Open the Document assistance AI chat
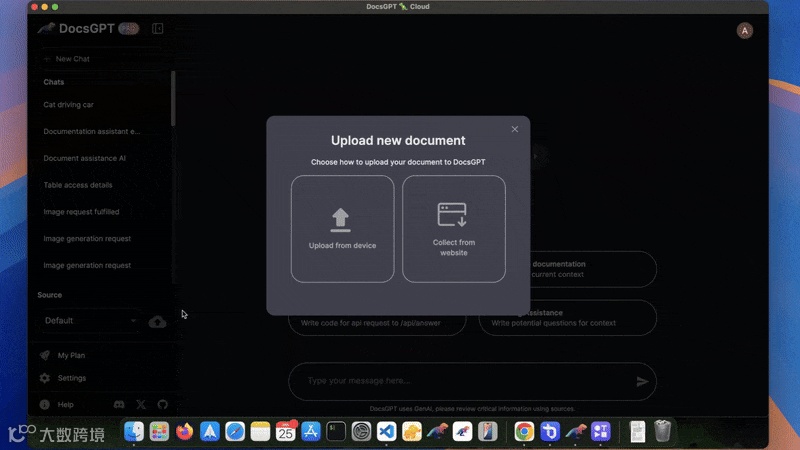Viewport: 800px width, 450px height. [84, 158]
